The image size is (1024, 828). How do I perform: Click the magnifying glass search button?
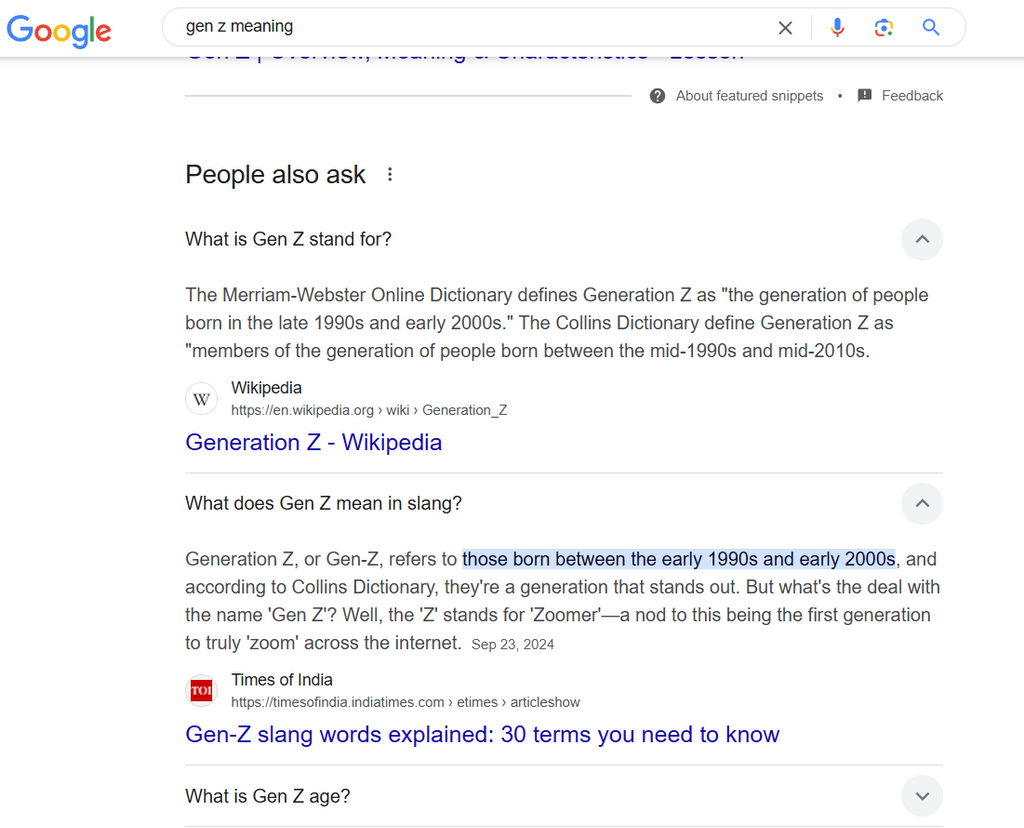coord(931,27)
